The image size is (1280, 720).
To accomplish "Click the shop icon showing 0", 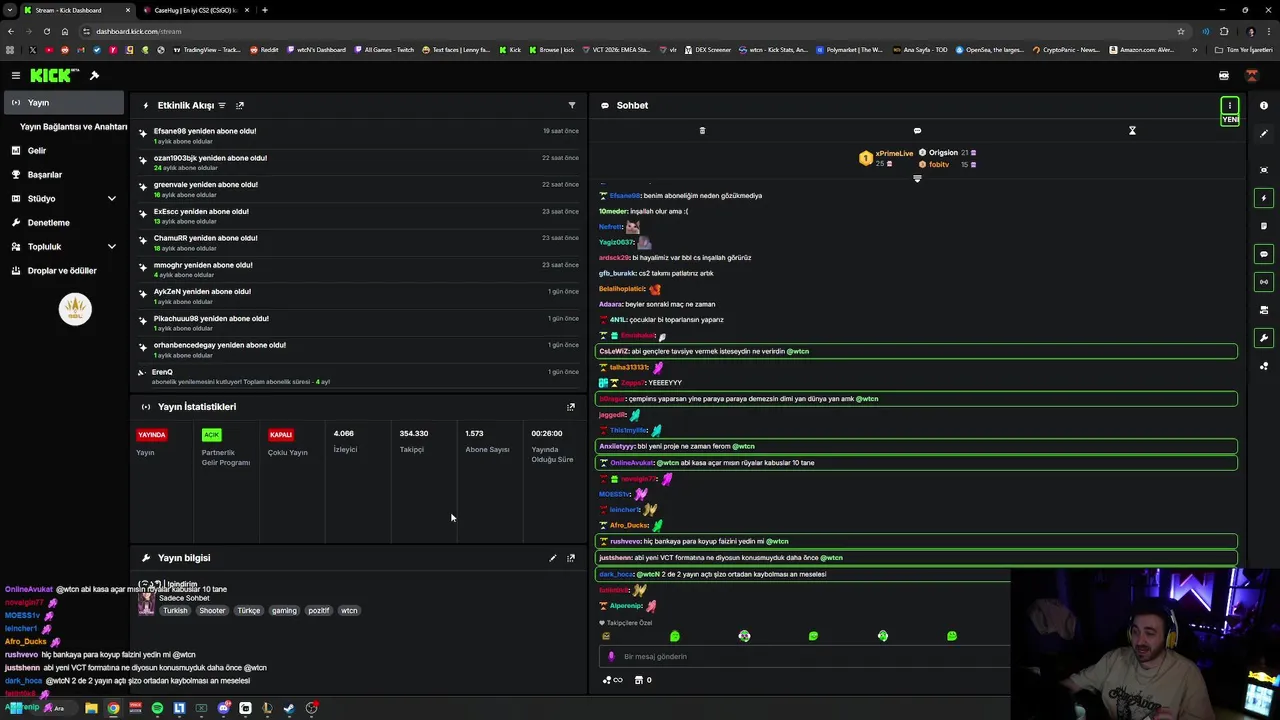I will tap(642, 680).
